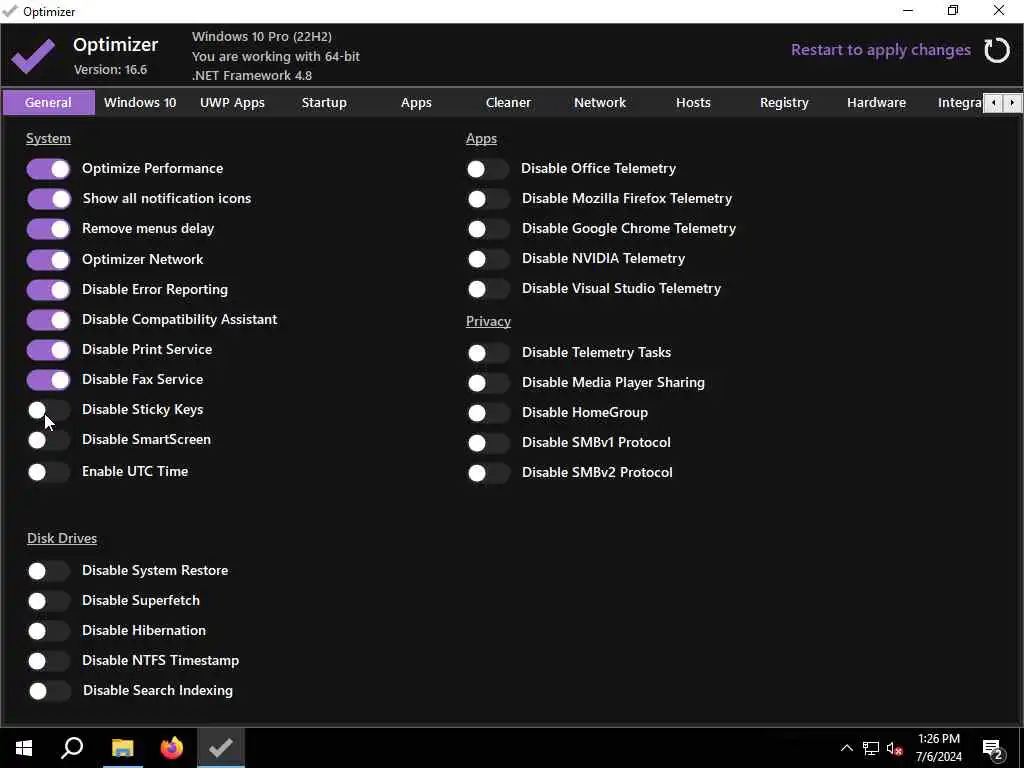
Task: Open the Windows 10 tab
Action: [140, 103]
